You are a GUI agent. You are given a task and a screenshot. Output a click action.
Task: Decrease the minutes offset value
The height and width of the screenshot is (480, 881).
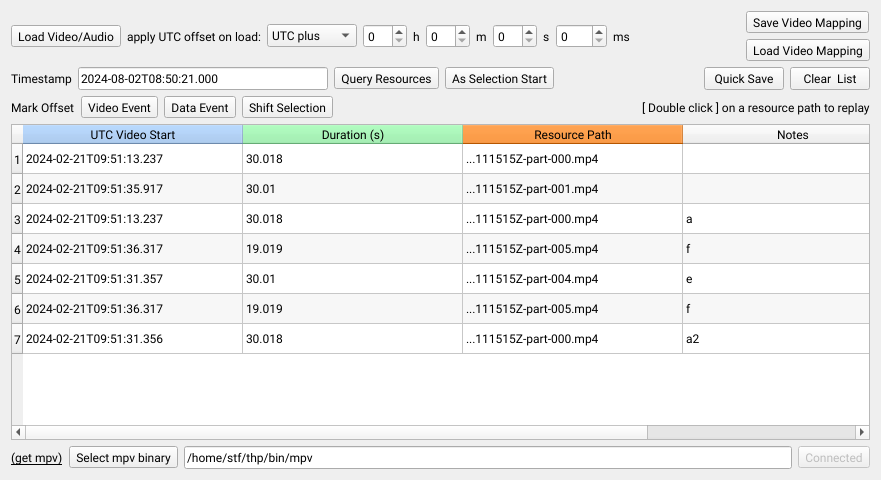[x=462, y=41]
